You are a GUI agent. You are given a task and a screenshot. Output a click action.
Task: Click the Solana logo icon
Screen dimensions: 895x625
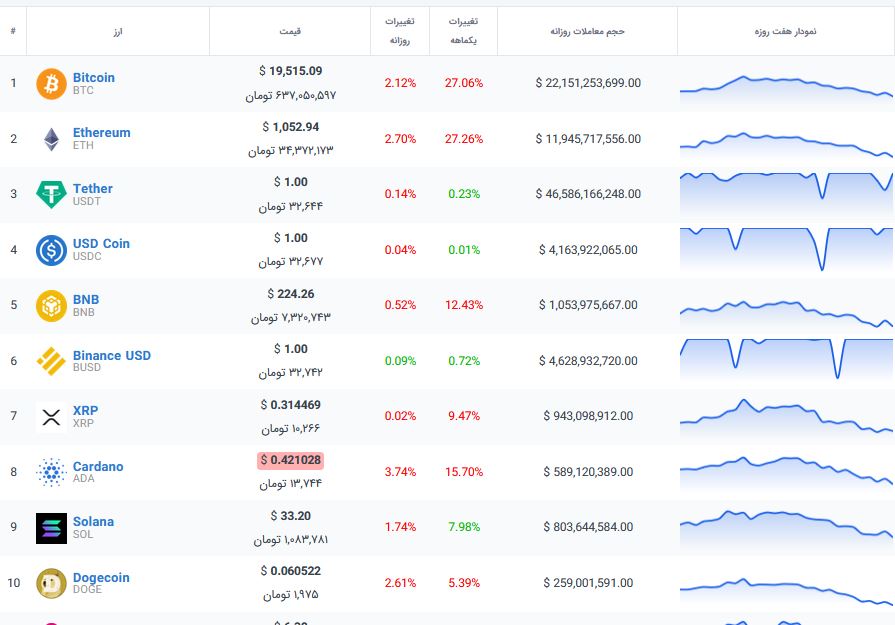point(51,528)
